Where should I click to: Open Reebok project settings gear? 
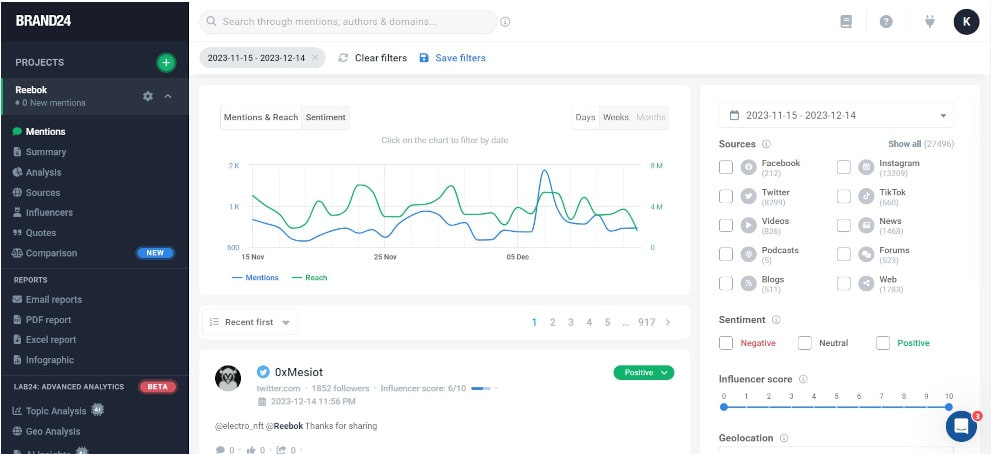148,96
